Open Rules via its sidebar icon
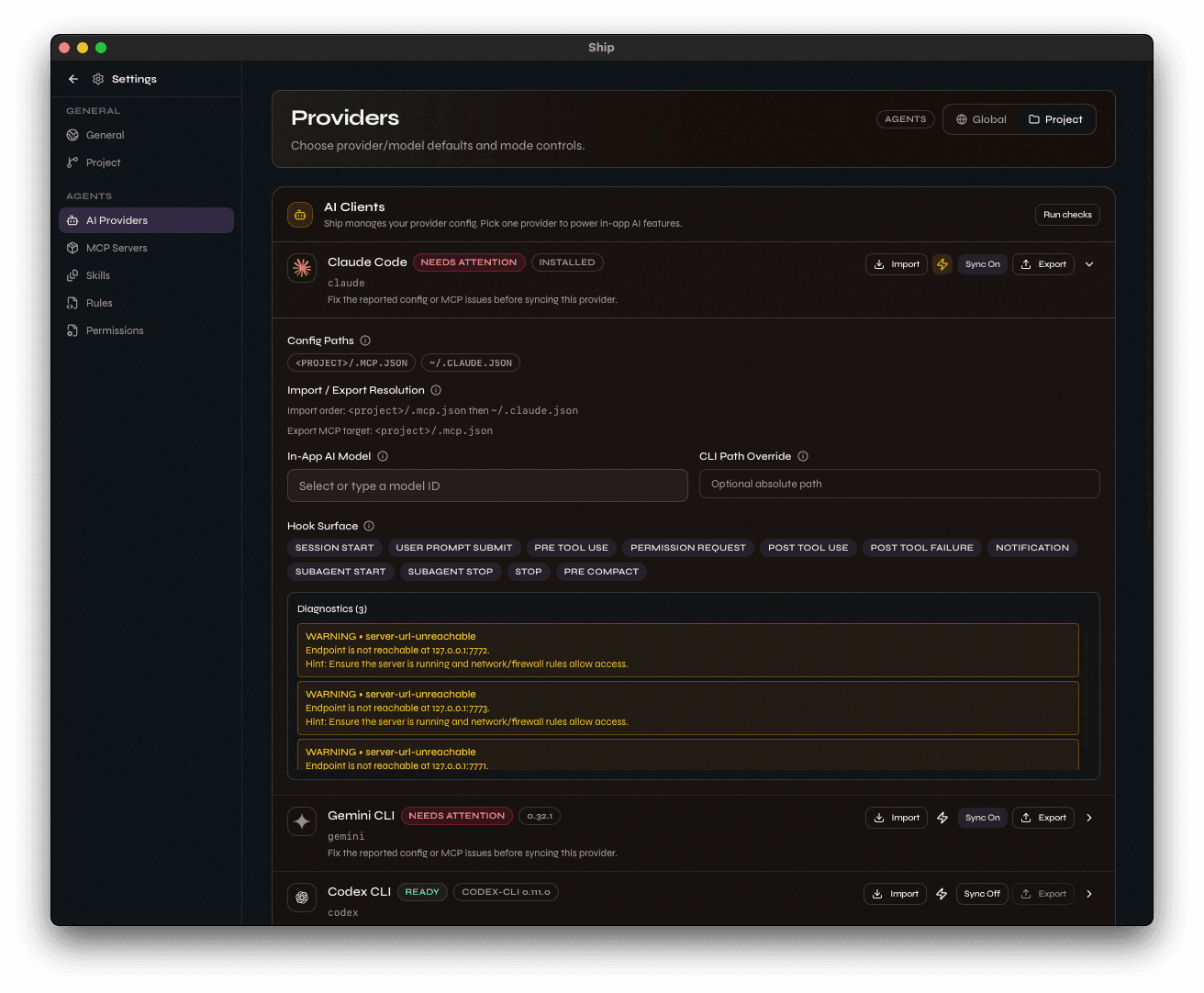Screen dimensions: 1204x993 (x=73, y=303)
